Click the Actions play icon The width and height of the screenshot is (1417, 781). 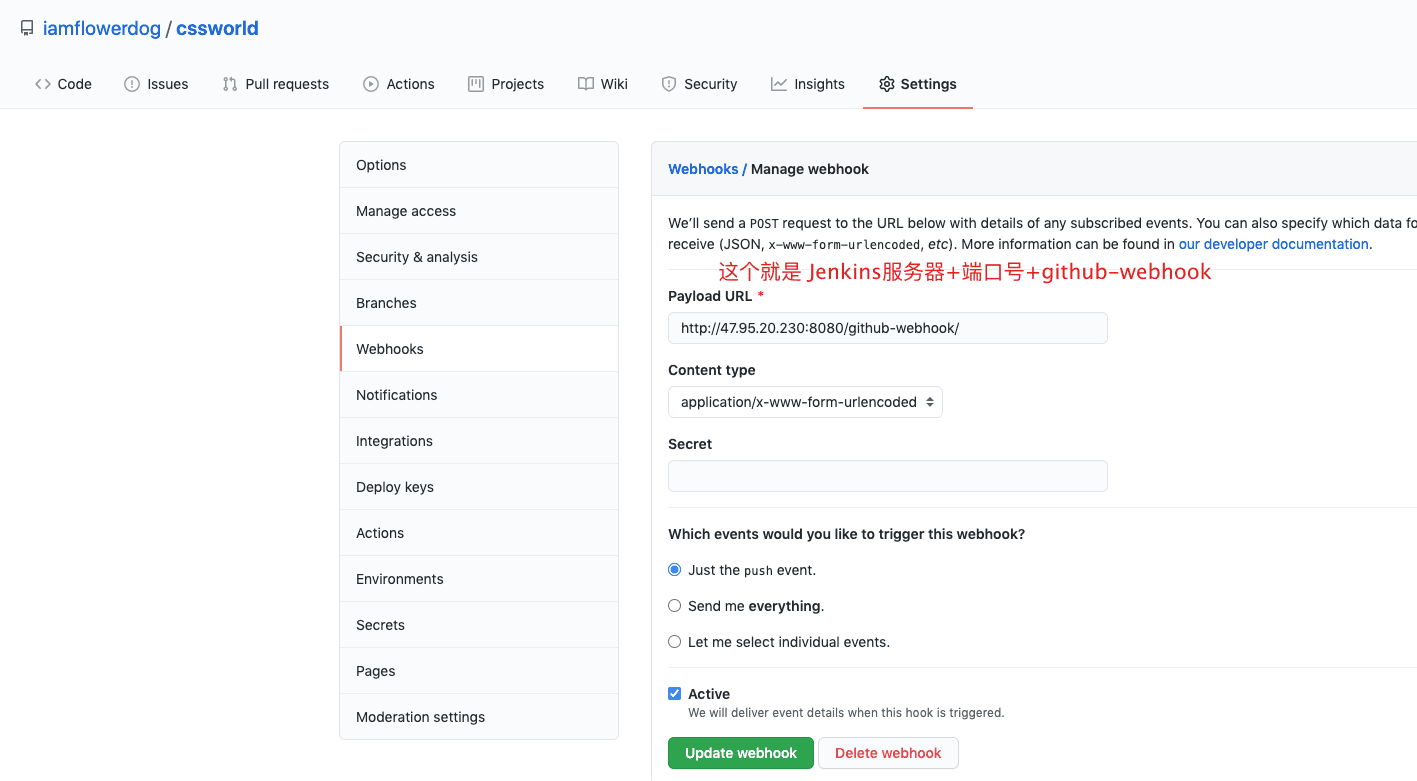pos(371,84)
